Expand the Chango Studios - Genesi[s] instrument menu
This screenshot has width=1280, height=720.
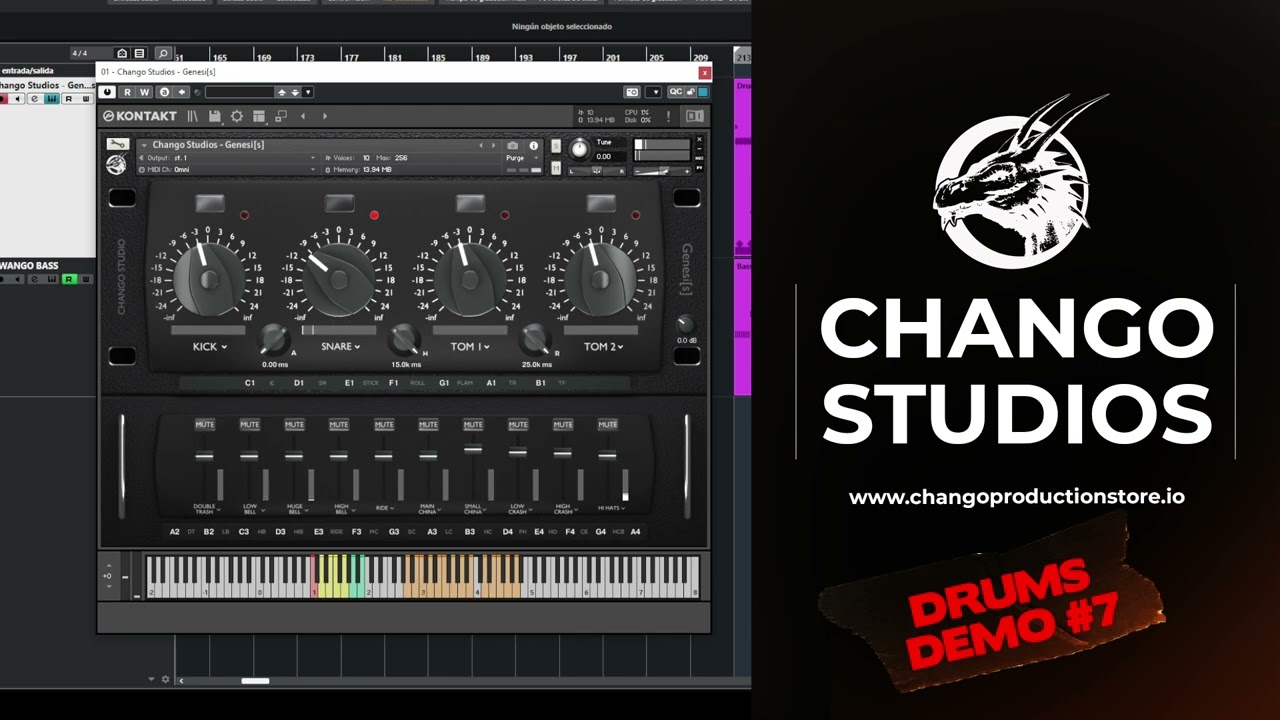[145, 145]
